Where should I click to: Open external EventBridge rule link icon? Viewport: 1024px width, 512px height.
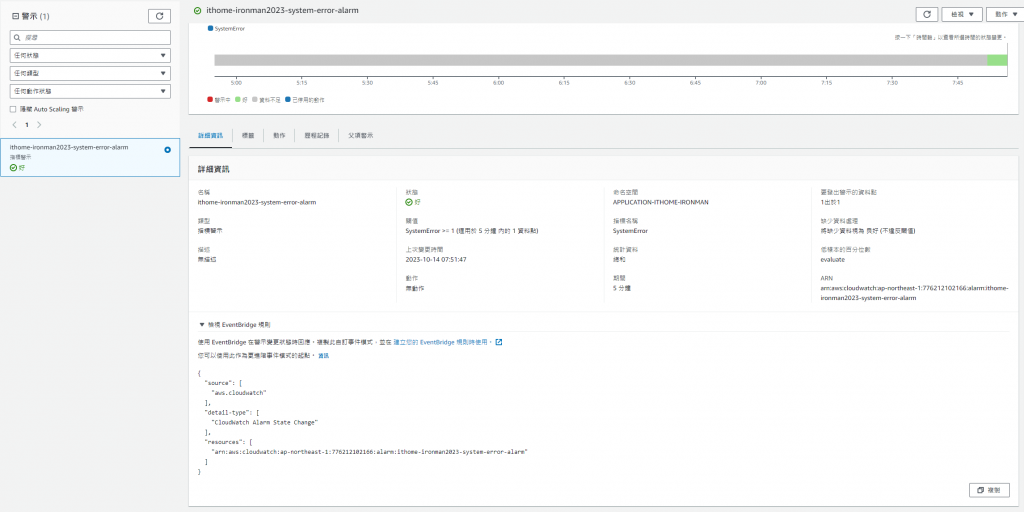coord(499,342)
